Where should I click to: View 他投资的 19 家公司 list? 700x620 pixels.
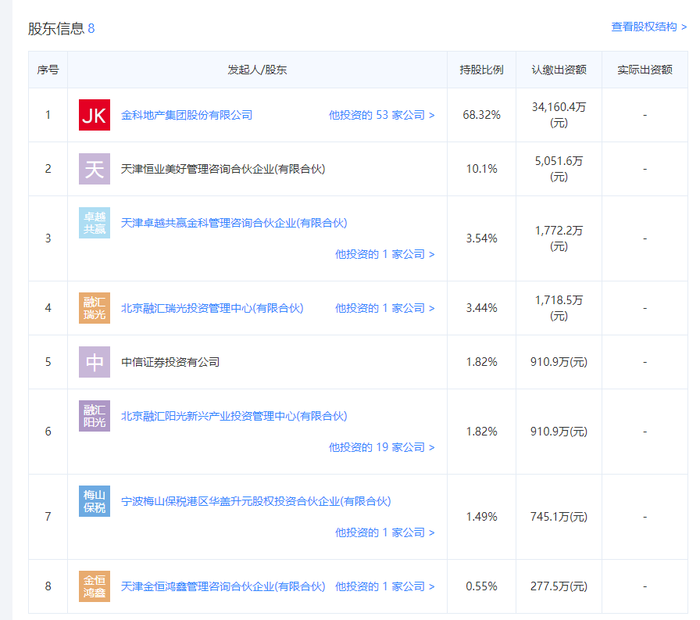tap(382, 447)
